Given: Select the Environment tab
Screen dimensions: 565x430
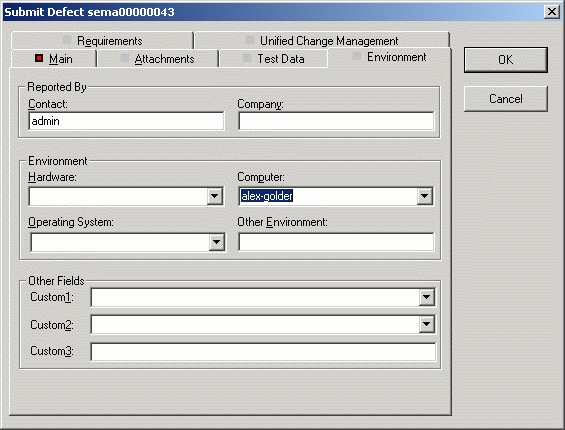Looking at the screenshot, I should (390, 57).
